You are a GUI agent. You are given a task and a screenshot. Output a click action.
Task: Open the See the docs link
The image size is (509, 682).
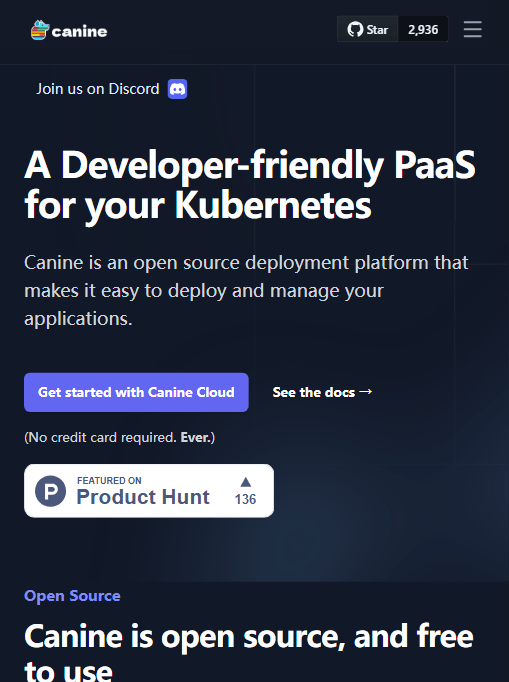point(322,392)
